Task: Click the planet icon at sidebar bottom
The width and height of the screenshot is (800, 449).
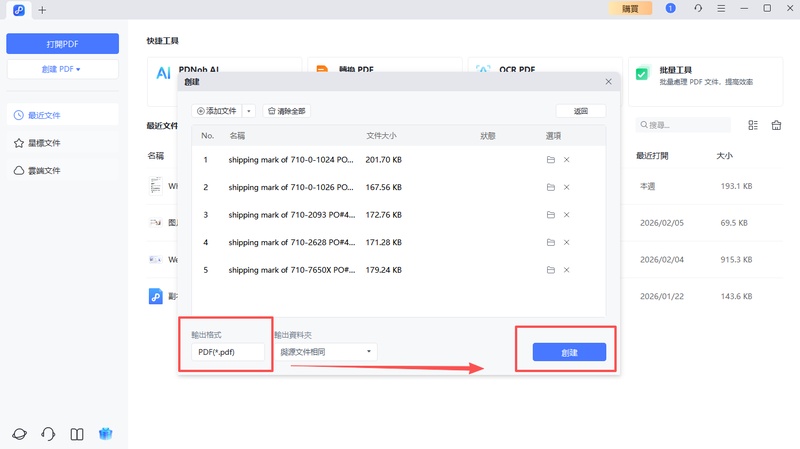Action: click(19, 434)
